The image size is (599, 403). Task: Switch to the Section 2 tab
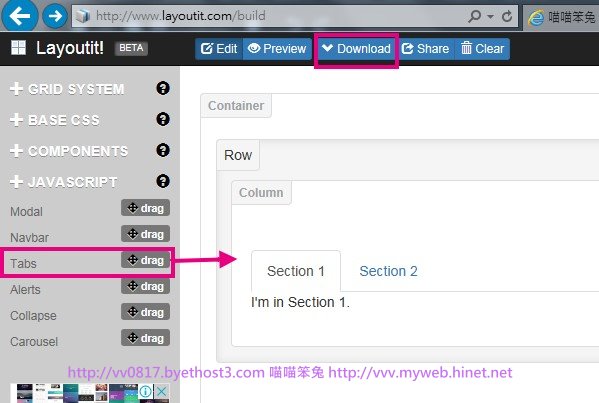tap(388, 271)
